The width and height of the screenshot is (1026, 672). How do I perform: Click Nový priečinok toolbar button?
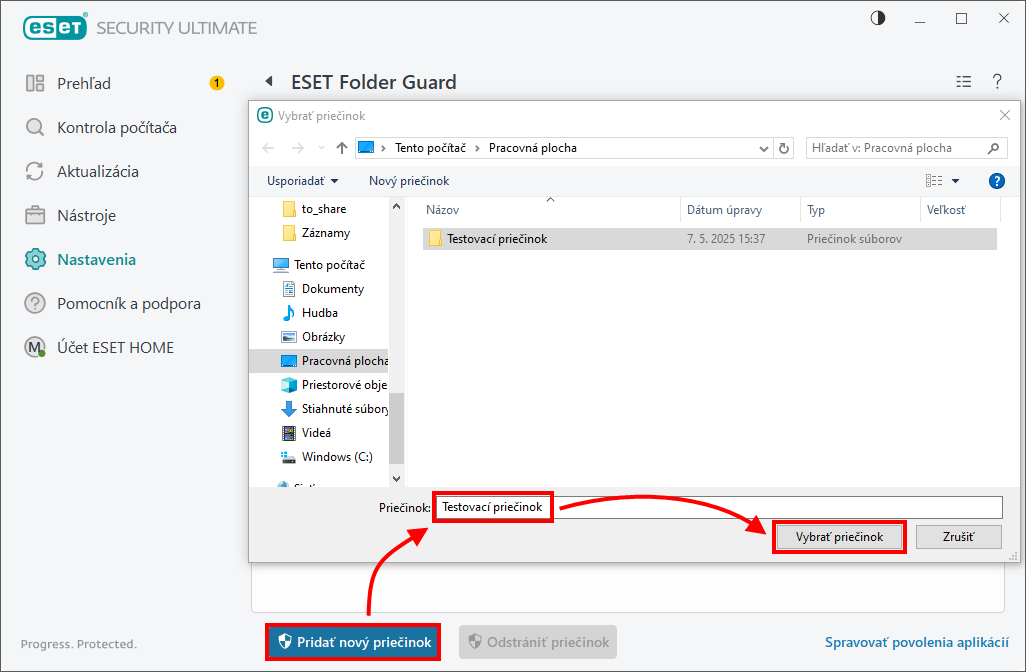pyautogui.click(x=409, y=181)
